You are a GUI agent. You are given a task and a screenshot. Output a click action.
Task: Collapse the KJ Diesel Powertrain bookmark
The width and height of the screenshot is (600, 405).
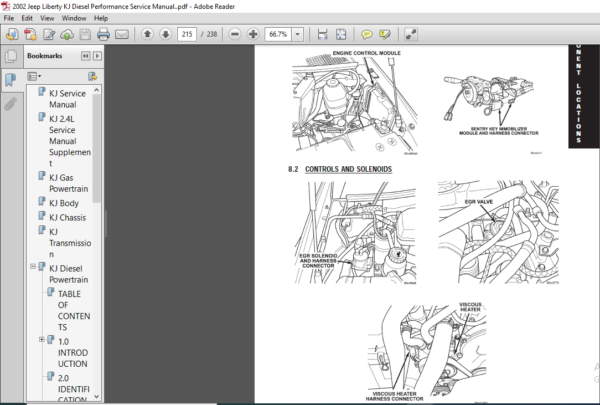33,266
